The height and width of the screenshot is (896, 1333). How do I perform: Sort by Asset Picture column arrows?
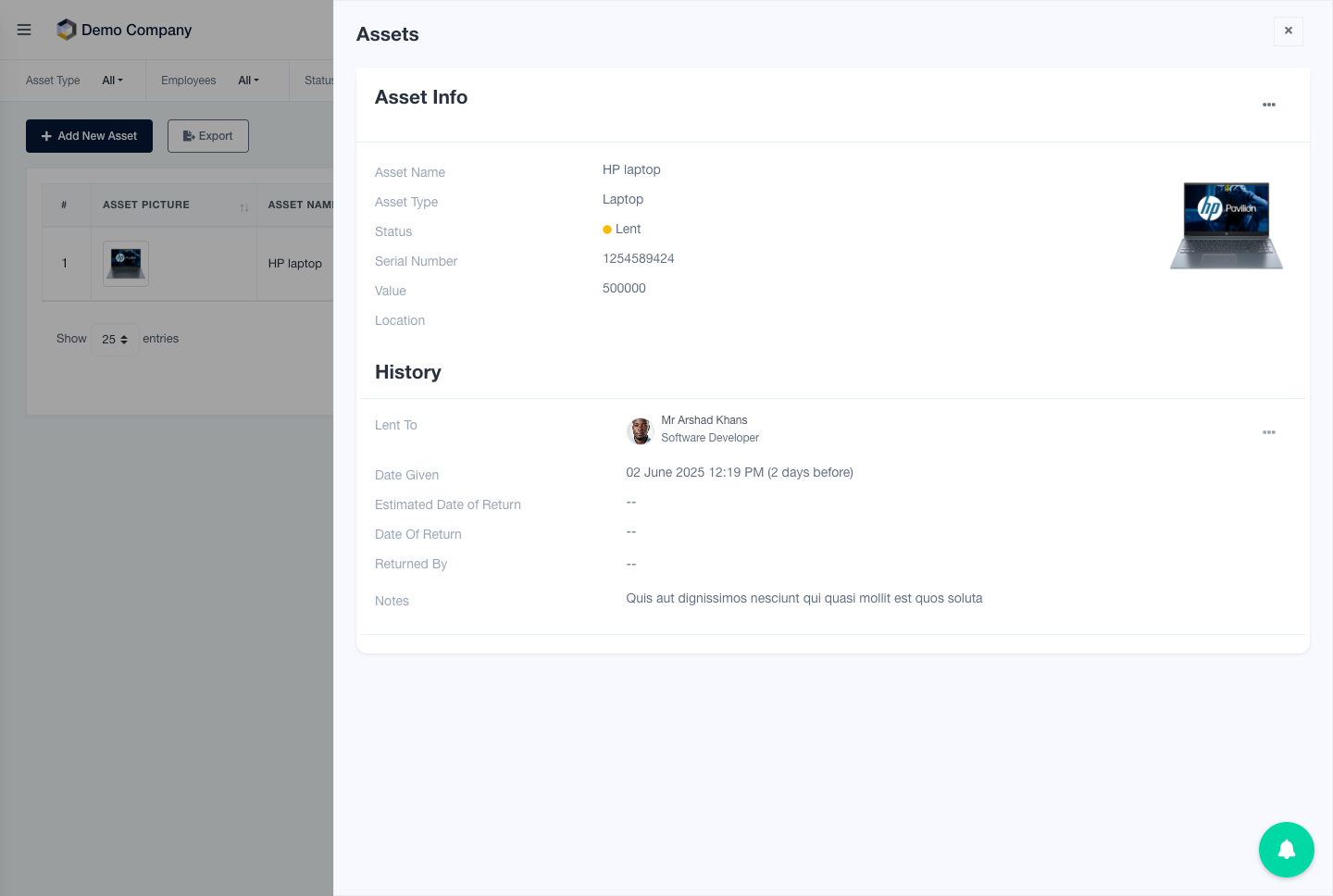coord(244,206)
